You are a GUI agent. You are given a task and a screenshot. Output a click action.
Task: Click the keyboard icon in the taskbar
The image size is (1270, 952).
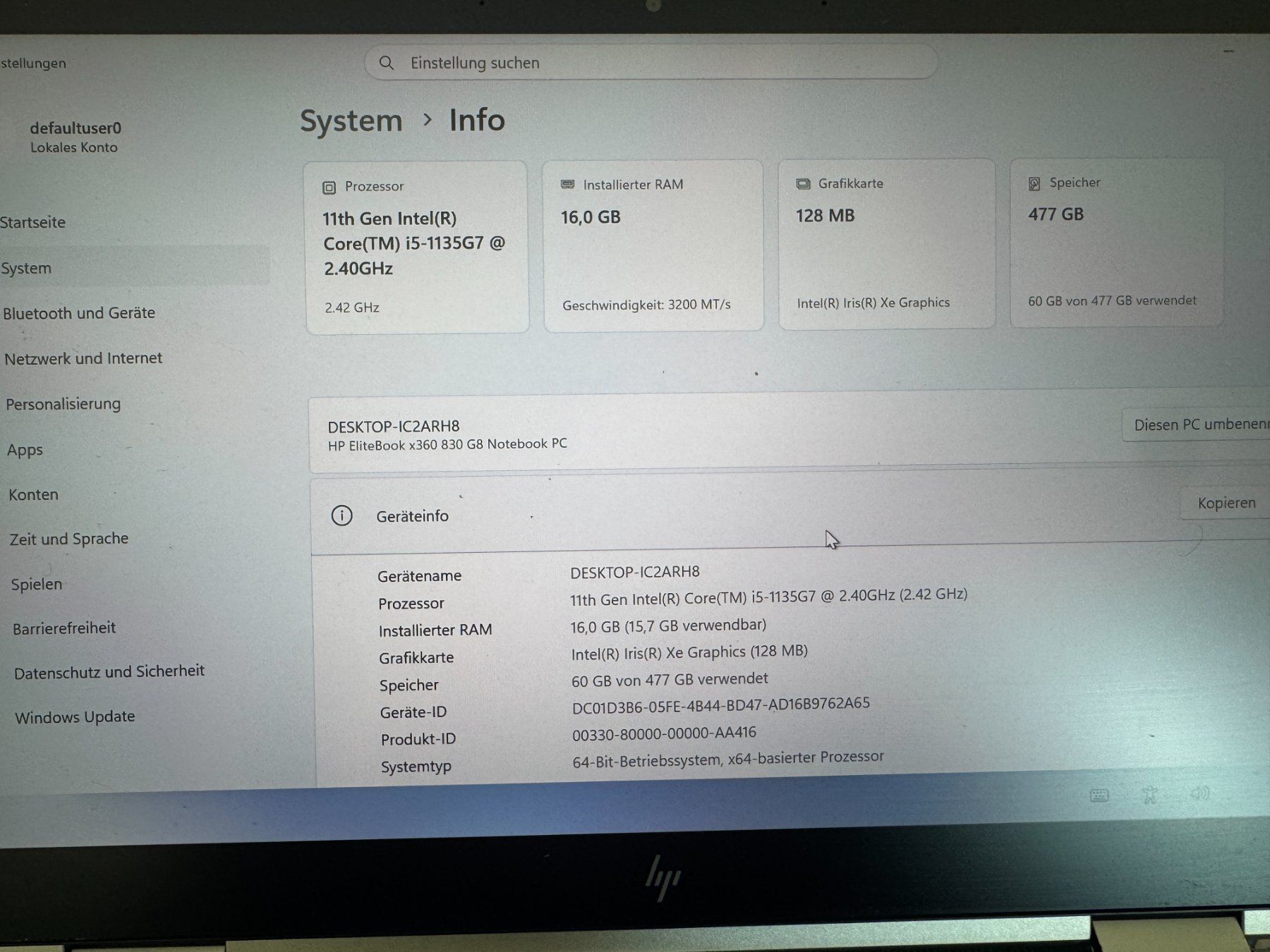1099,796
